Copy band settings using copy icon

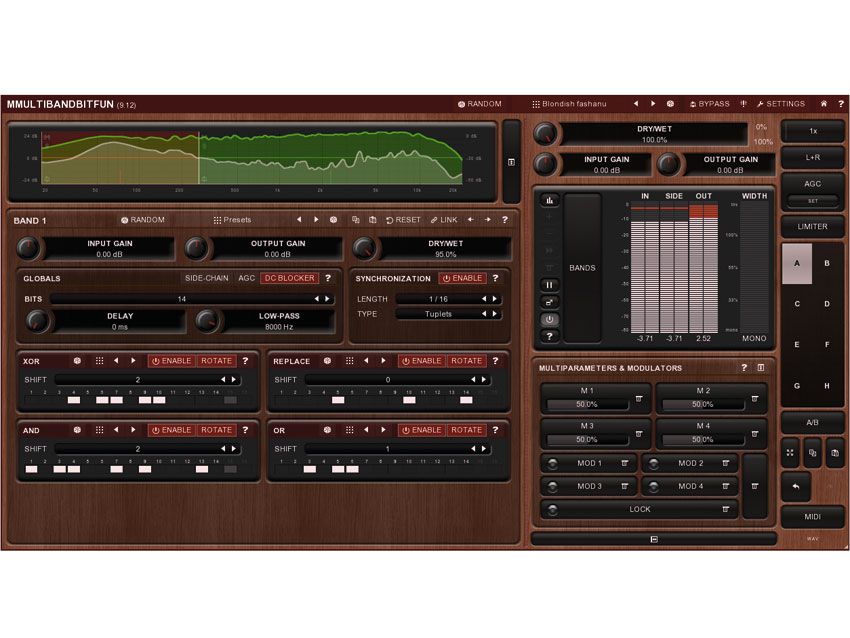(x=355, y=220)
